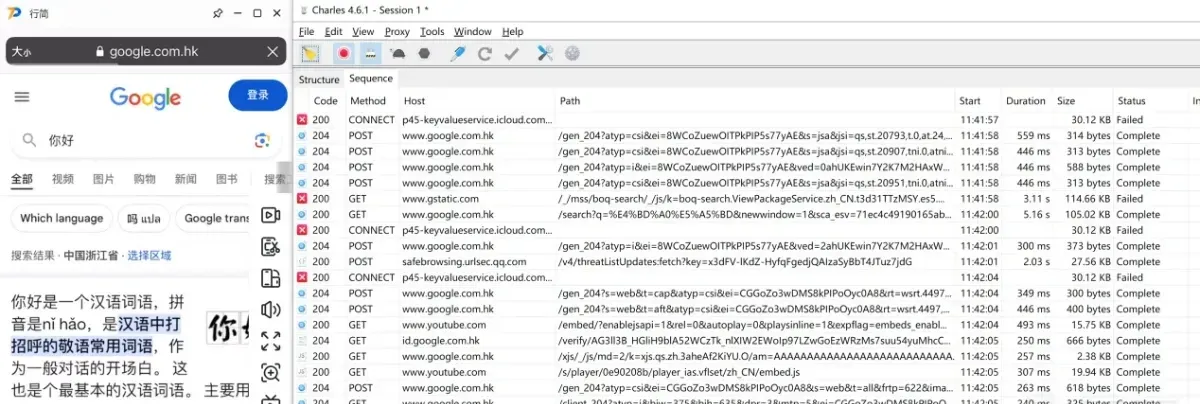This screenshot has width=1200, height=404.
Task: Click the Repeat request arrow icon
Action: click(485, 53)
